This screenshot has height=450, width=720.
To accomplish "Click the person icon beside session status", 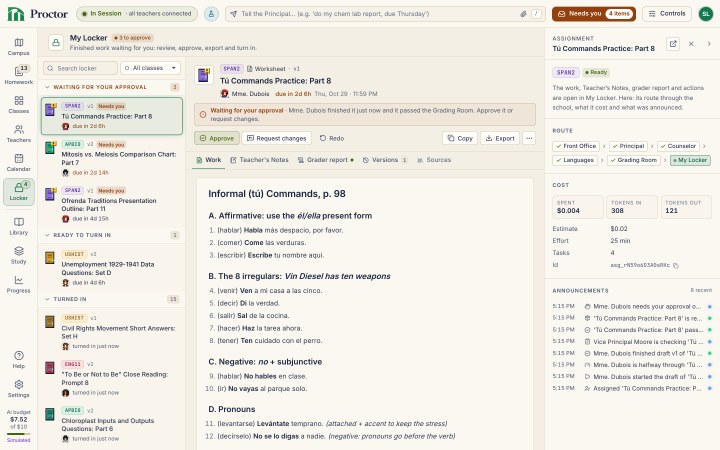I will (x=211, y=14).
